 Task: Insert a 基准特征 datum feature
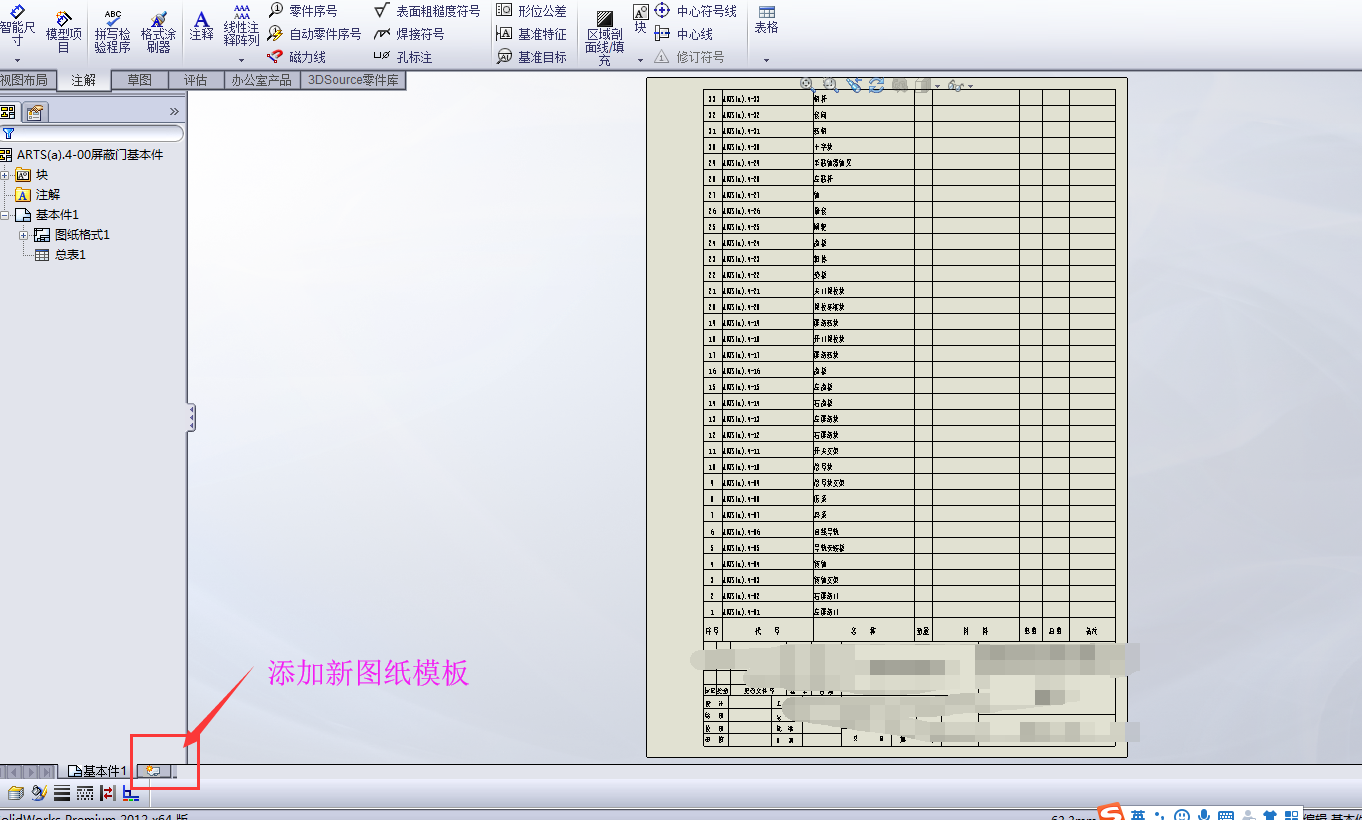[532, 34]
